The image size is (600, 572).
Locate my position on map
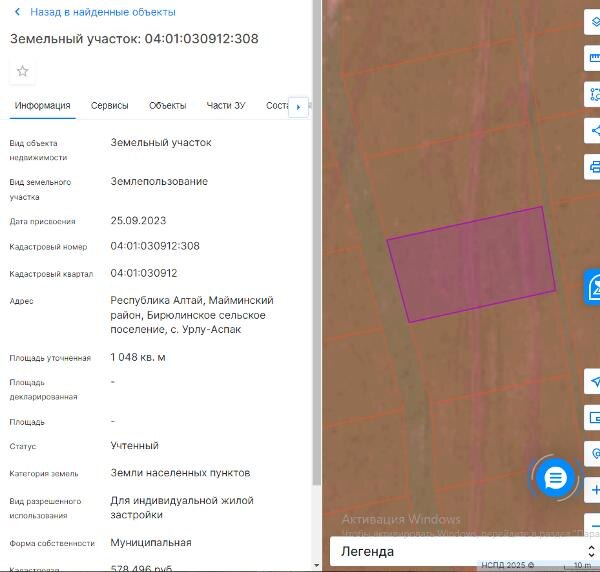click(593, 381)
